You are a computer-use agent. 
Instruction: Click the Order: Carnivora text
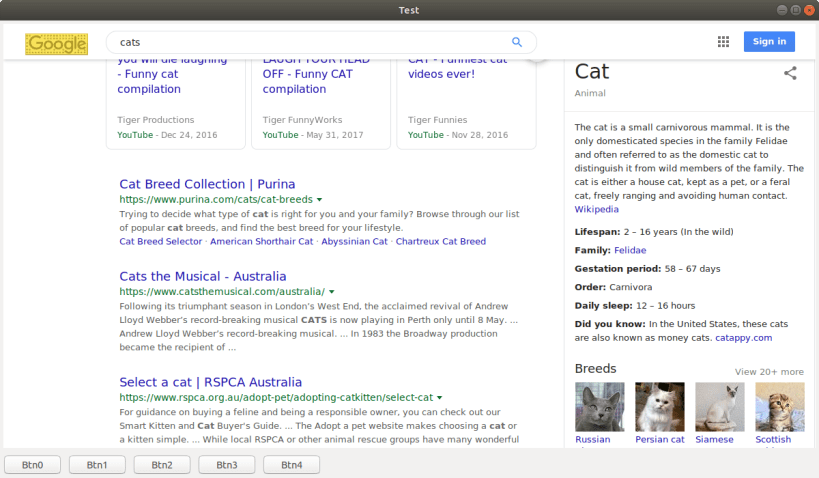pos(613,287)
